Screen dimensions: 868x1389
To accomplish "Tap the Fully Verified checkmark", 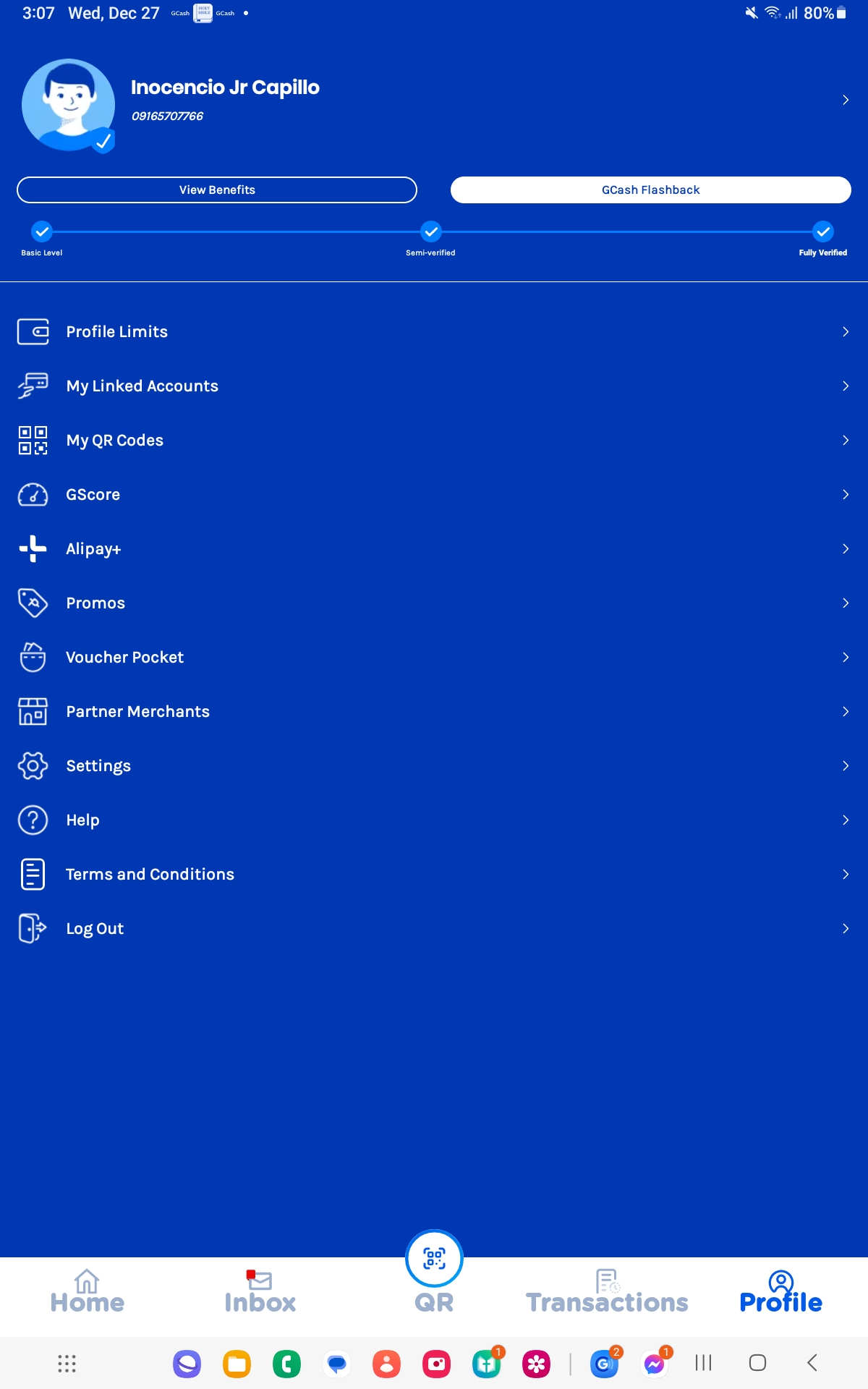I will tap(822, 232).
